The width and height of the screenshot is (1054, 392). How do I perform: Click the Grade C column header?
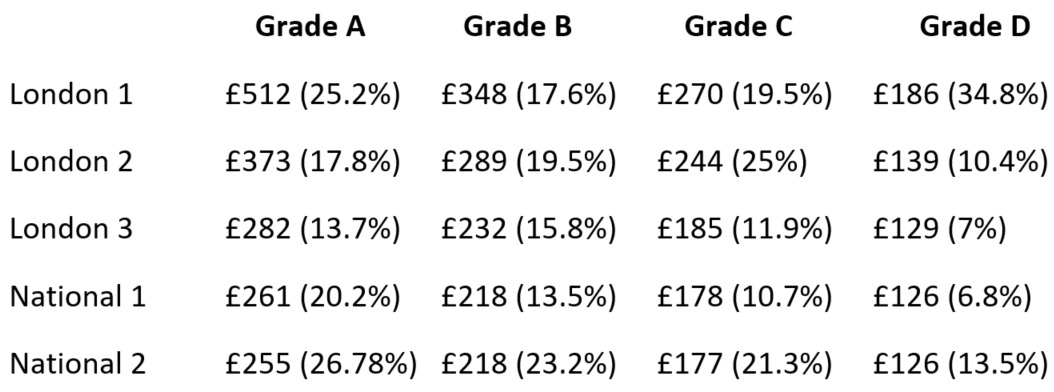pyautogui.click(x=739, y=26)
